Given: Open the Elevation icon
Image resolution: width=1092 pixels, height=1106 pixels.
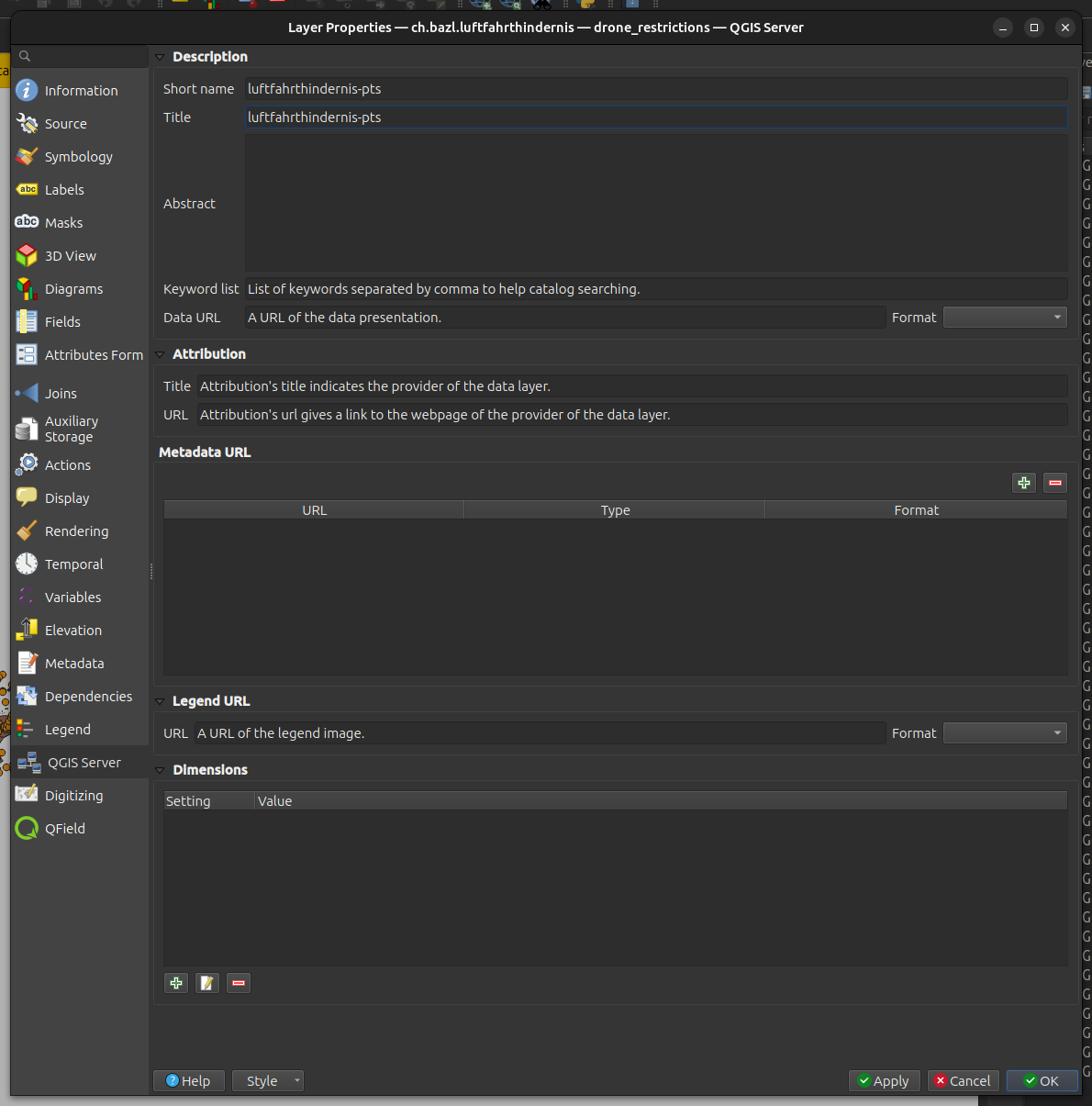Looking at the screenshot, I should pyautogui.click(x=27, y=630).
